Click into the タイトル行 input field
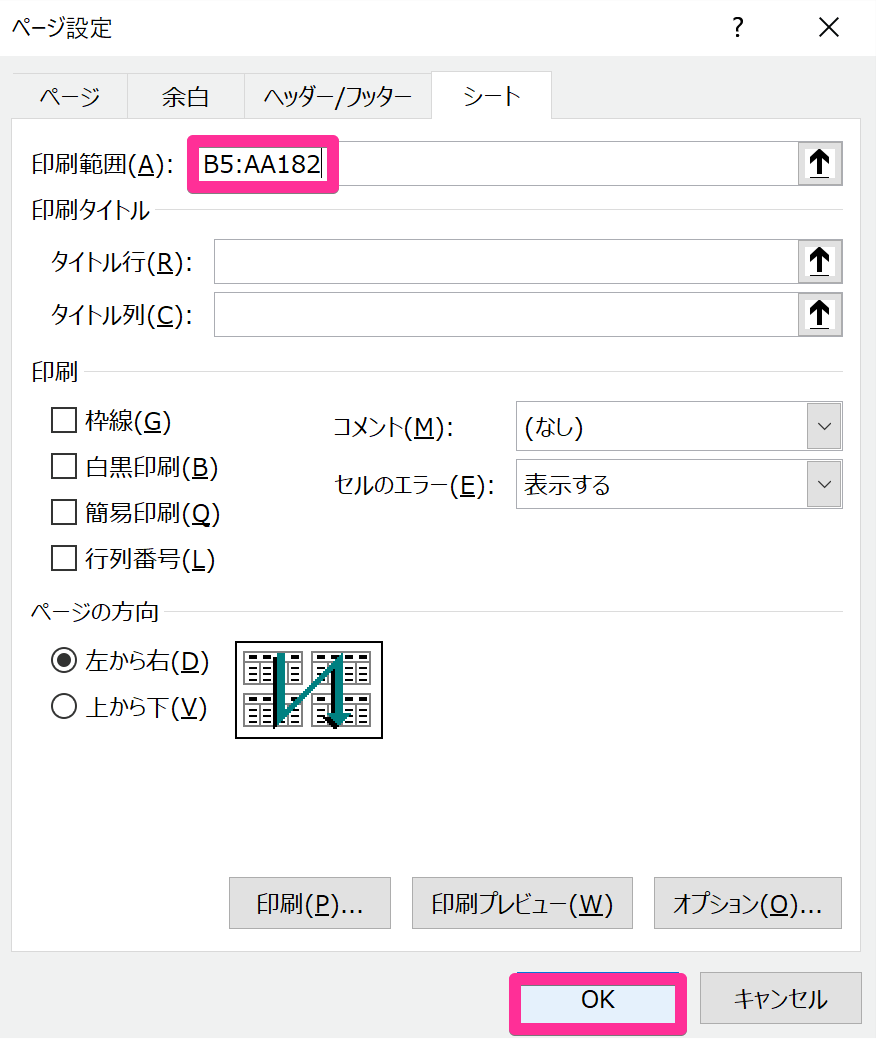 [x=506, y=261]
